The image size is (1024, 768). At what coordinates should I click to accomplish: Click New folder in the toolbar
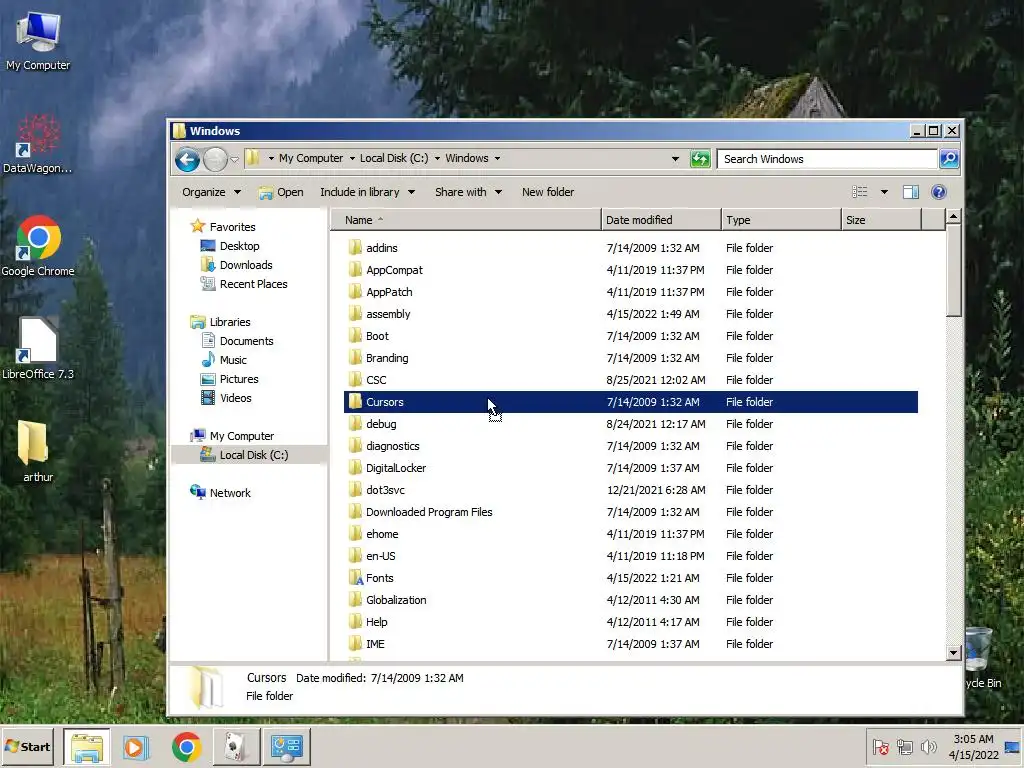548,192
